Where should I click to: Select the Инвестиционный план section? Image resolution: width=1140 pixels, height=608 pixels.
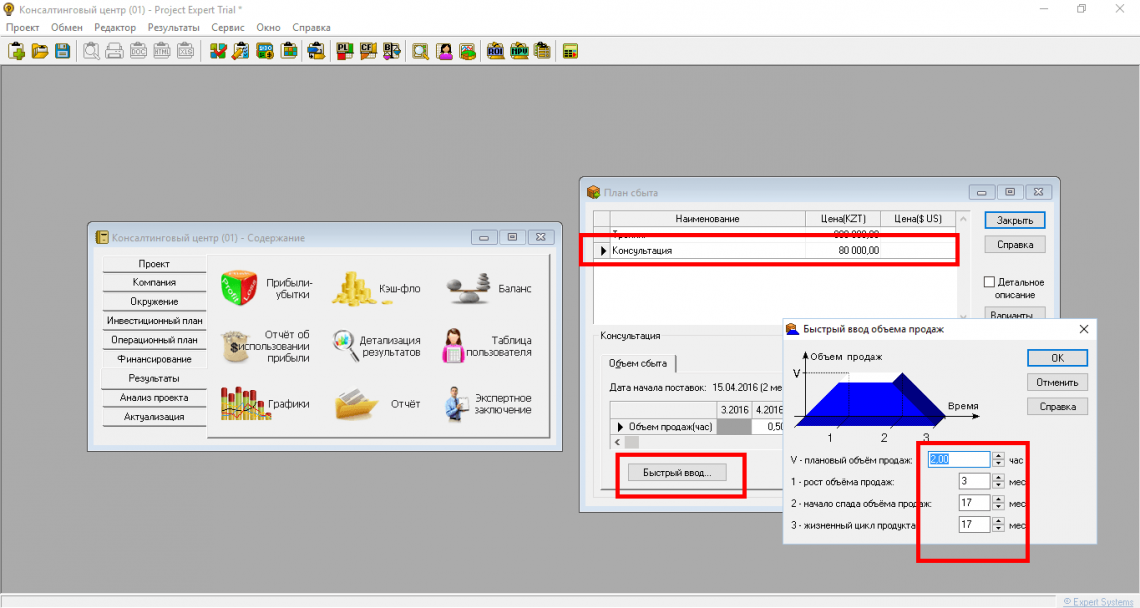tap(154, 321)
